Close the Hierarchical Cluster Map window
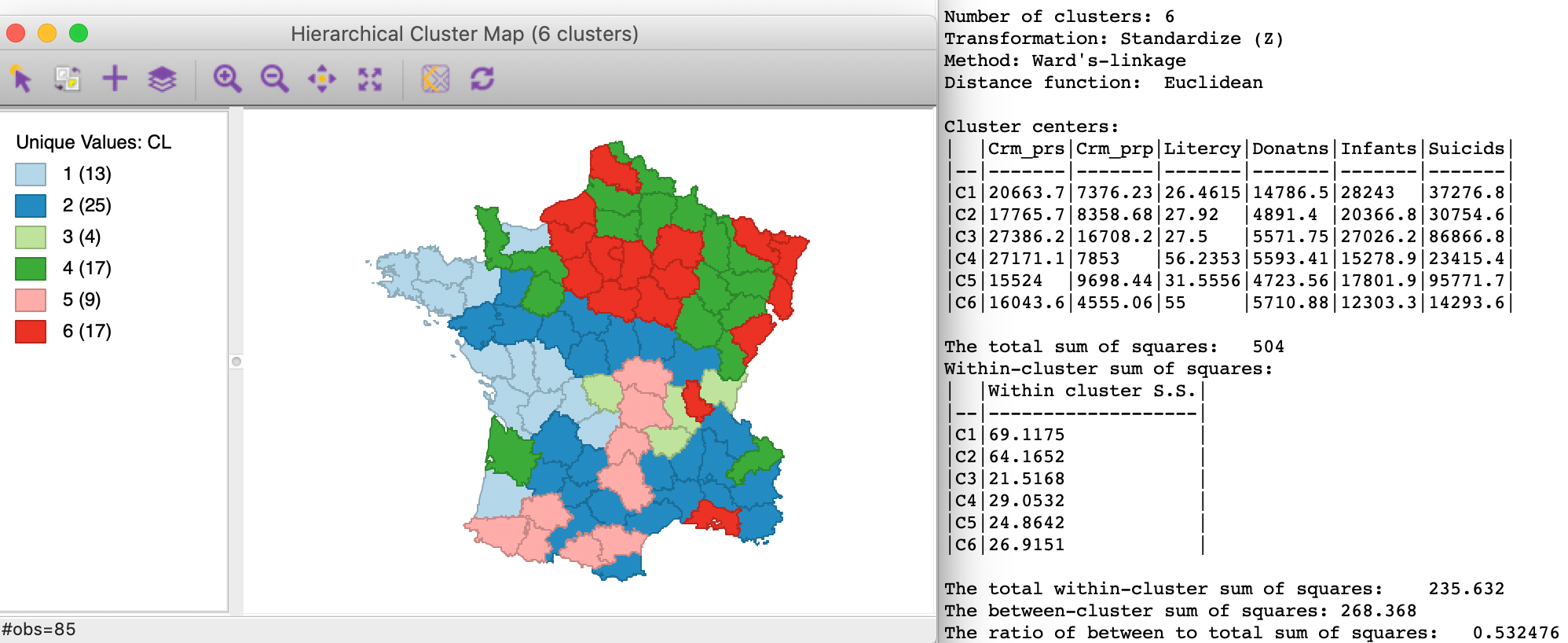Image resolution: width=1568 pixels, height=643 pixels. (16, 33)
